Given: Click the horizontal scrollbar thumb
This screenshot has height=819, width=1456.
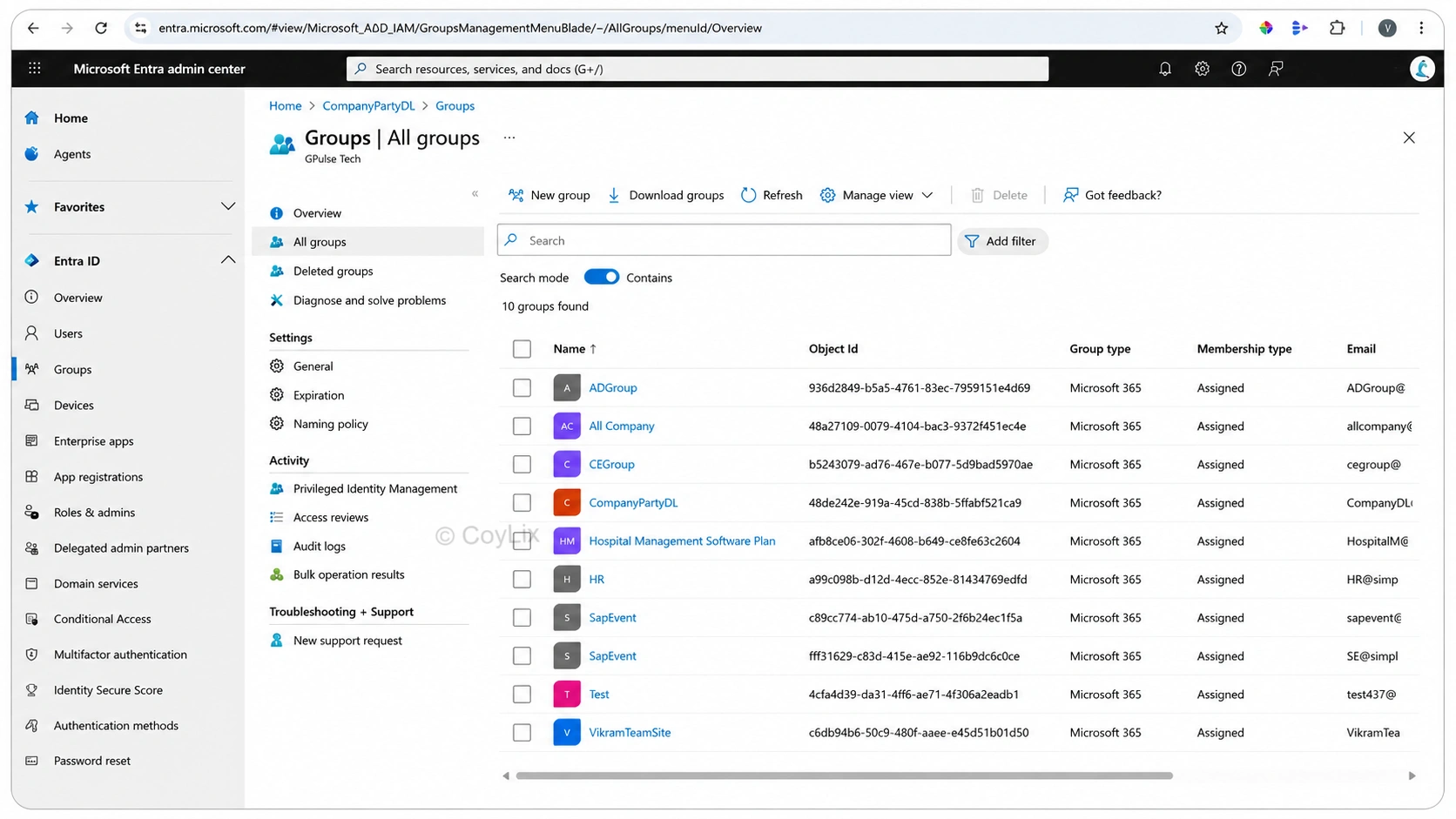Looking at the screenshot, I should [x=844, y=775].
